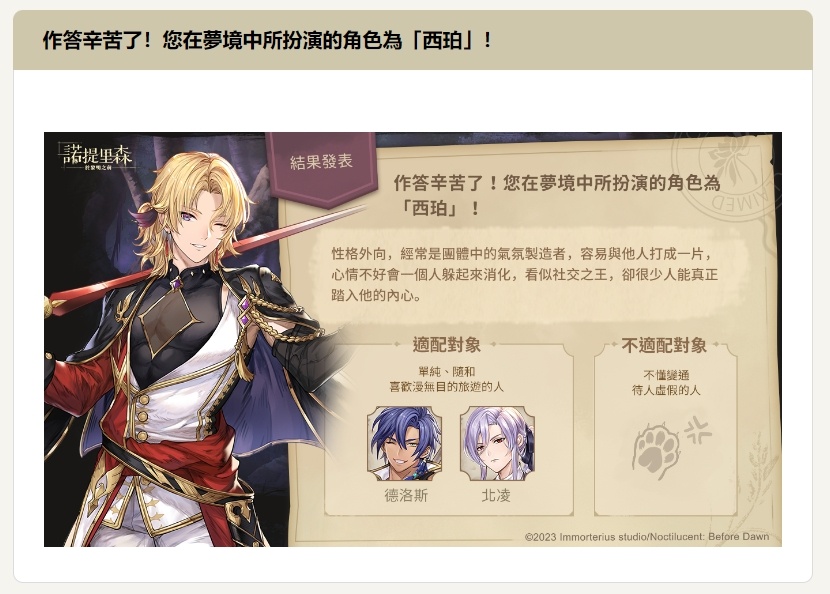Viewport: 830px width, 594px height.
Task: Click the 德洛斯 name label
Action: [x=406, y=496]
